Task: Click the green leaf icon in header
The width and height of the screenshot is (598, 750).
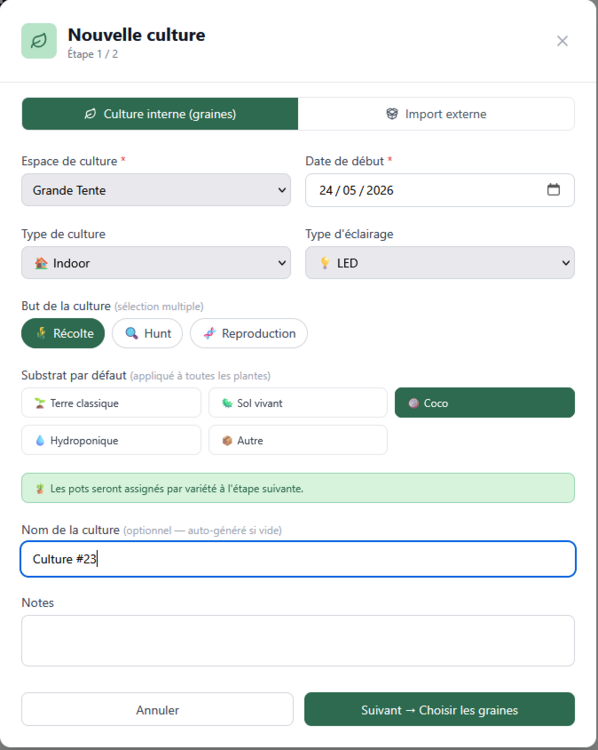Action: [39, 41]
